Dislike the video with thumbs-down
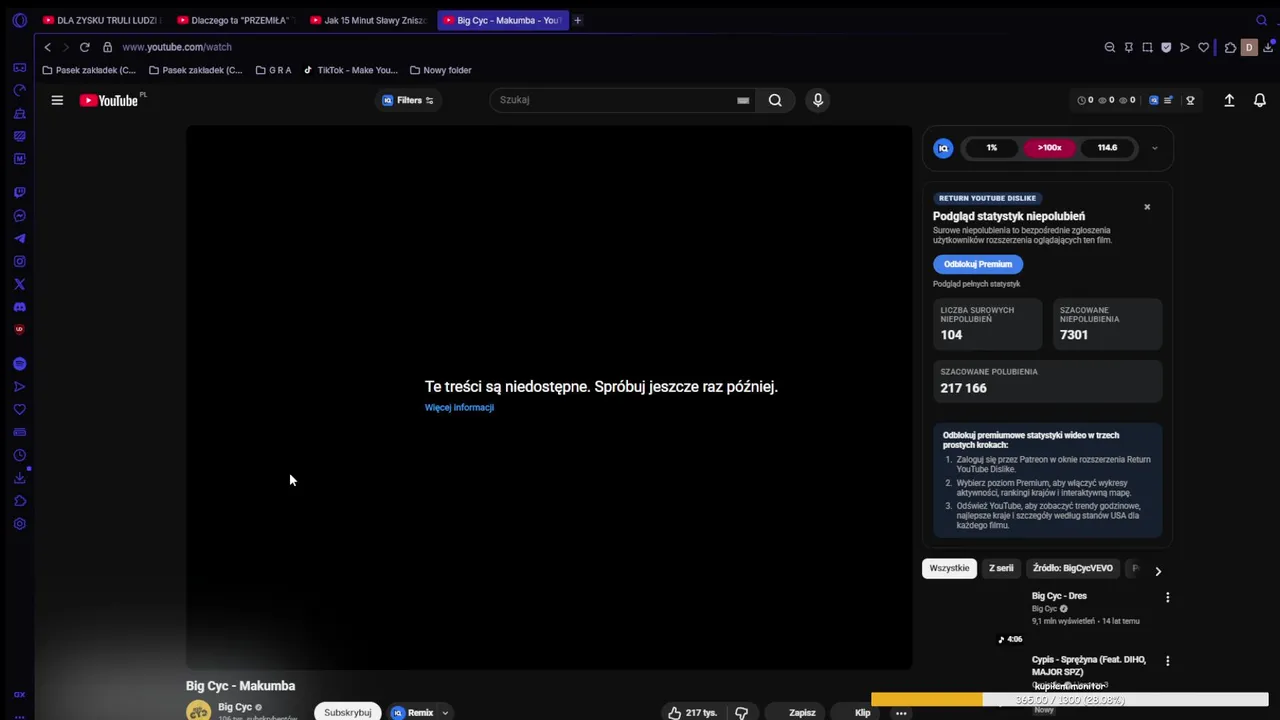 tap(741, 713)
